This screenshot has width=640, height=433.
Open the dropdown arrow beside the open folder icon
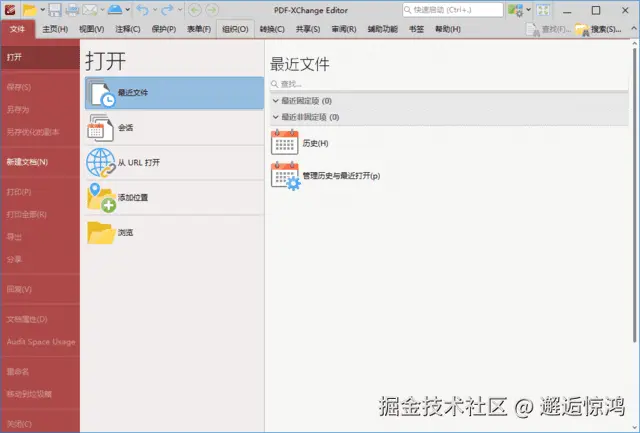tap(42, 10)
